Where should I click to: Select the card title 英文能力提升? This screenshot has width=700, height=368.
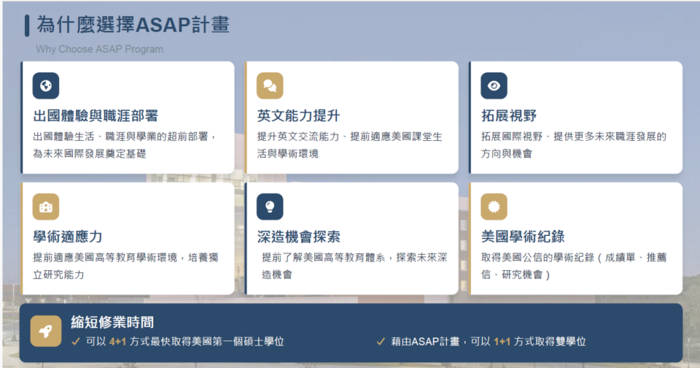298,116
